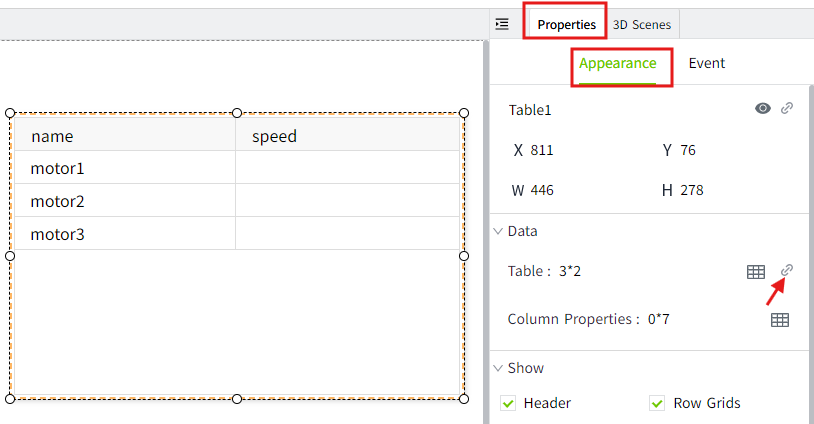
Task: Collapse the Data section
Action: point(498,231)
